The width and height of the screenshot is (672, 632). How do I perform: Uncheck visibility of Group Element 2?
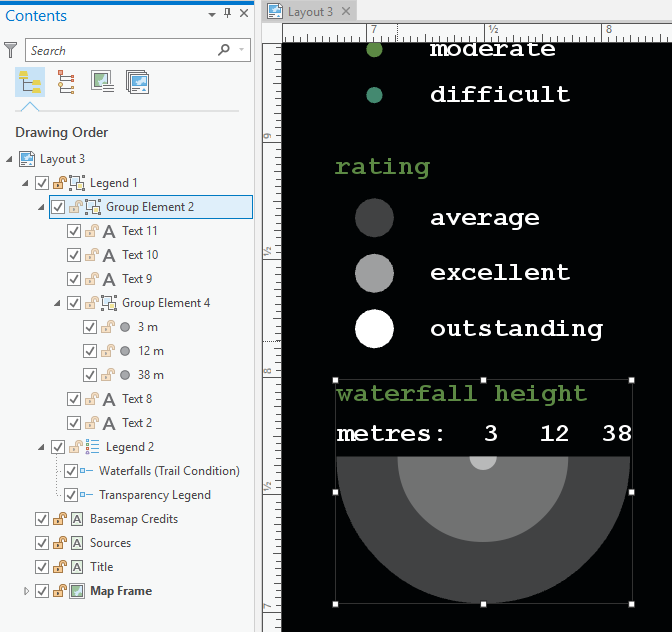[x=58, y=207]
